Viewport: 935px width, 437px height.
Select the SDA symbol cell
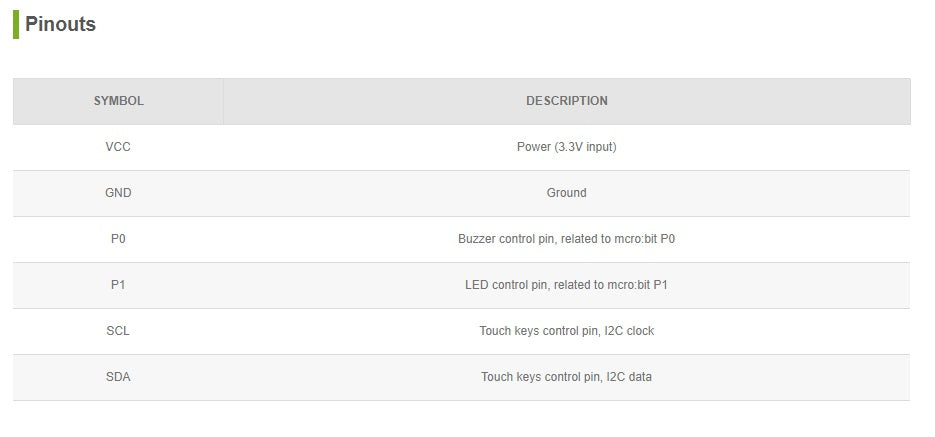tap(118, 377)
